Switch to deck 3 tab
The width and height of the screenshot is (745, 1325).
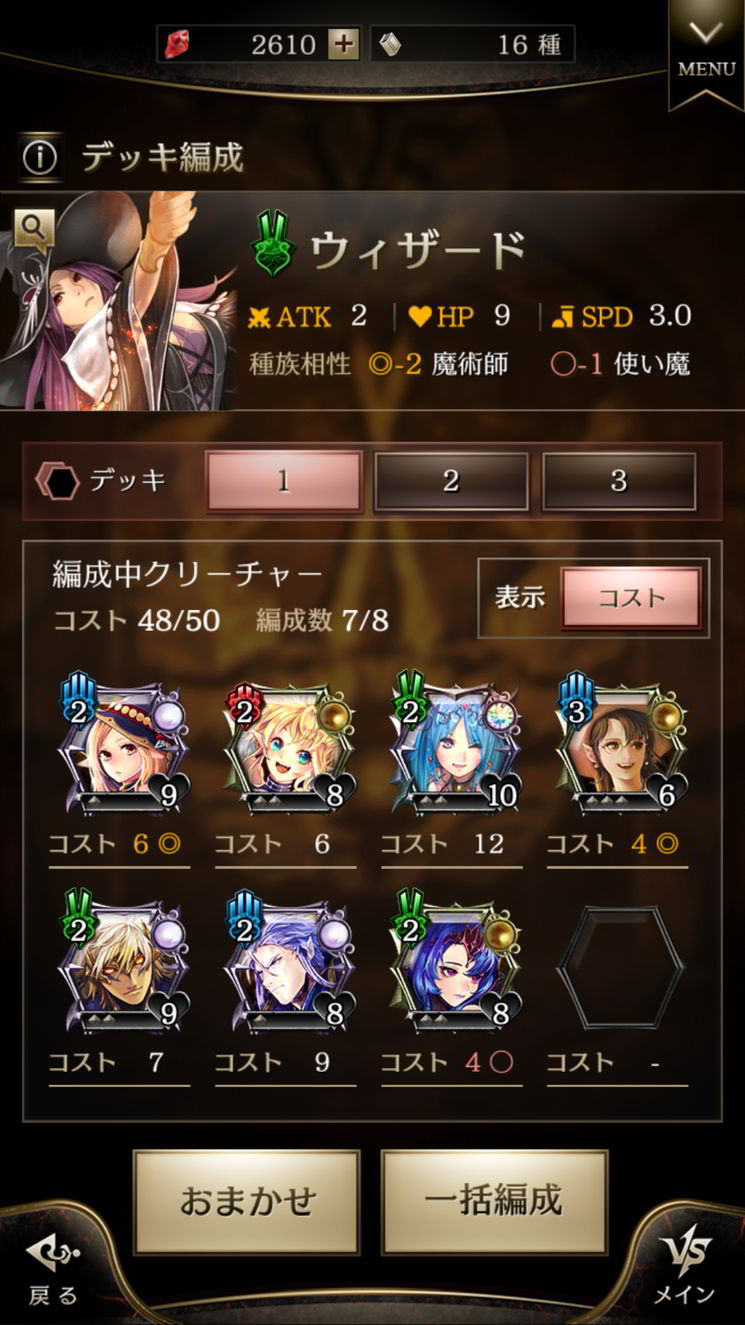619,481
